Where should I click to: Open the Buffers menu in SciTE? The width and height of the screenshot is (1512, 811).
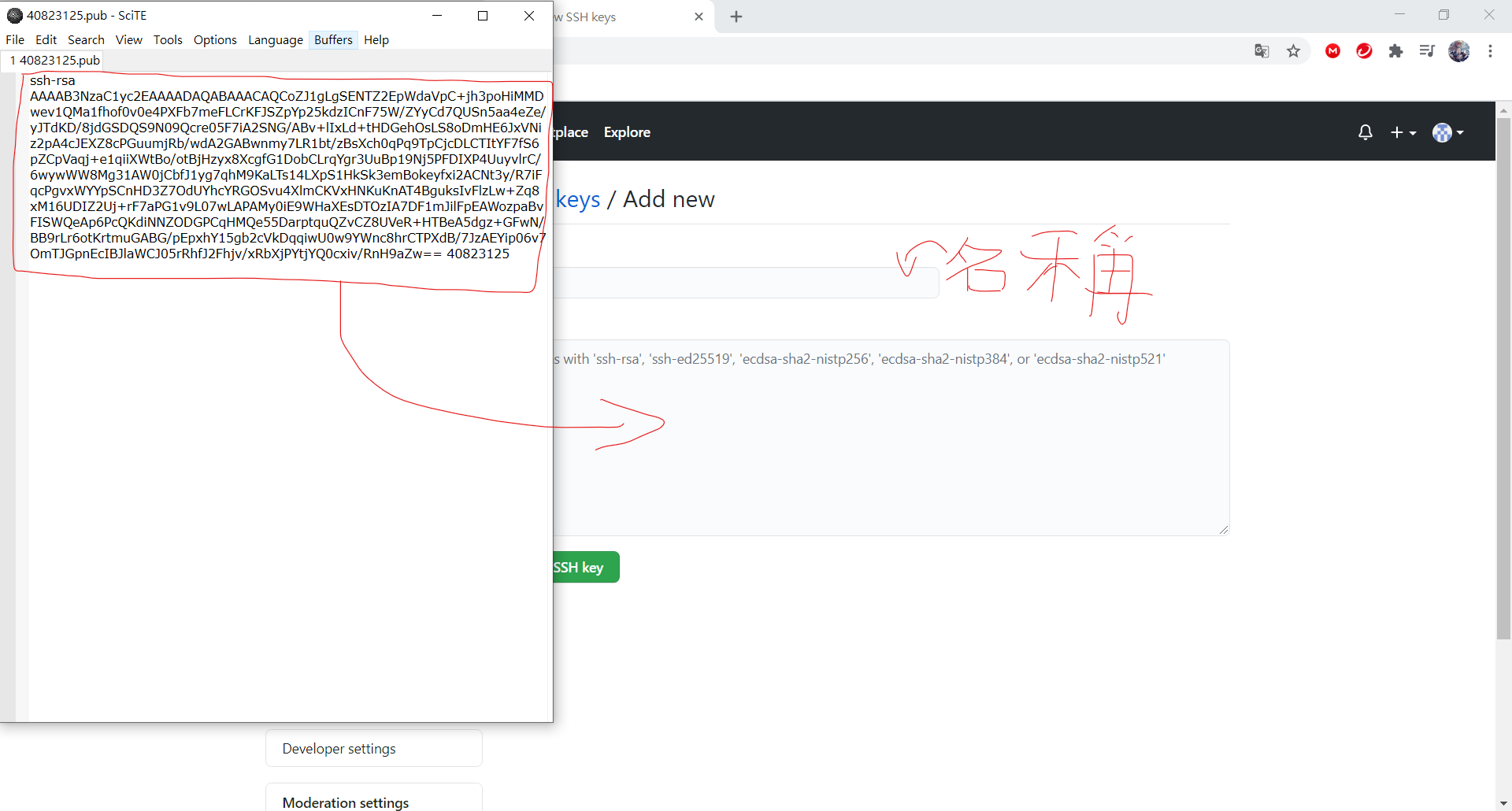(x=333, y=39)
